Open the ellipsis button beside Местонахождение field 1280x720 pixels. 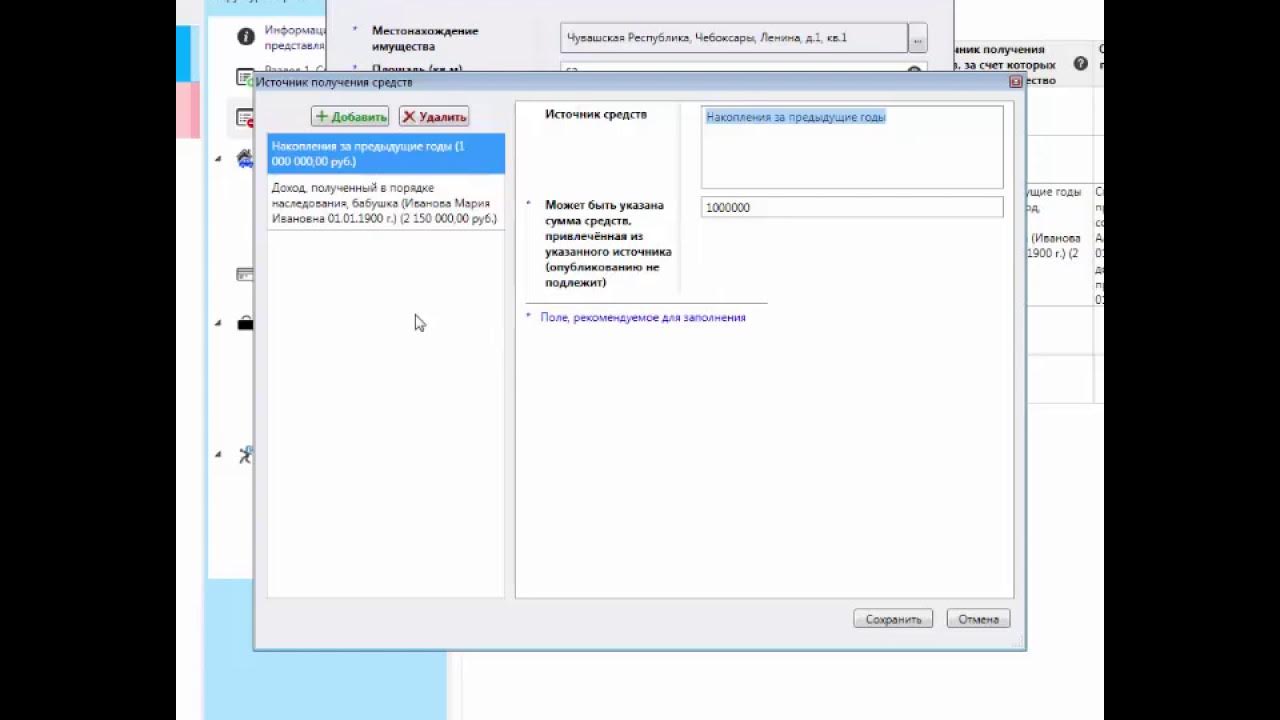[917, 38]
